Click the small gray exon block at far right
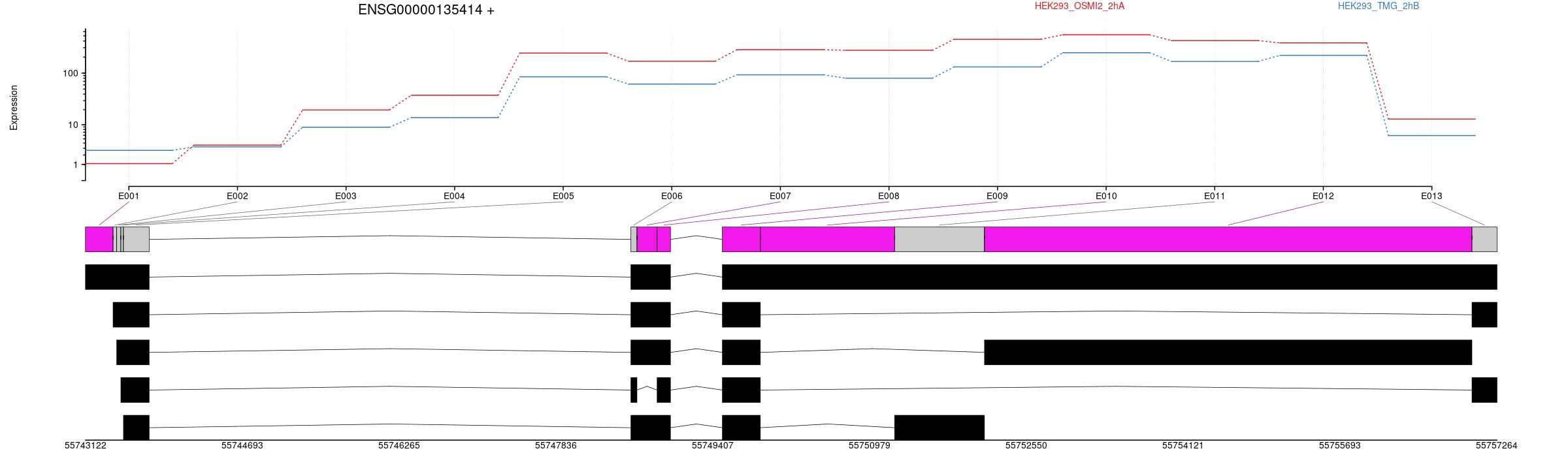 point(1484,239)
